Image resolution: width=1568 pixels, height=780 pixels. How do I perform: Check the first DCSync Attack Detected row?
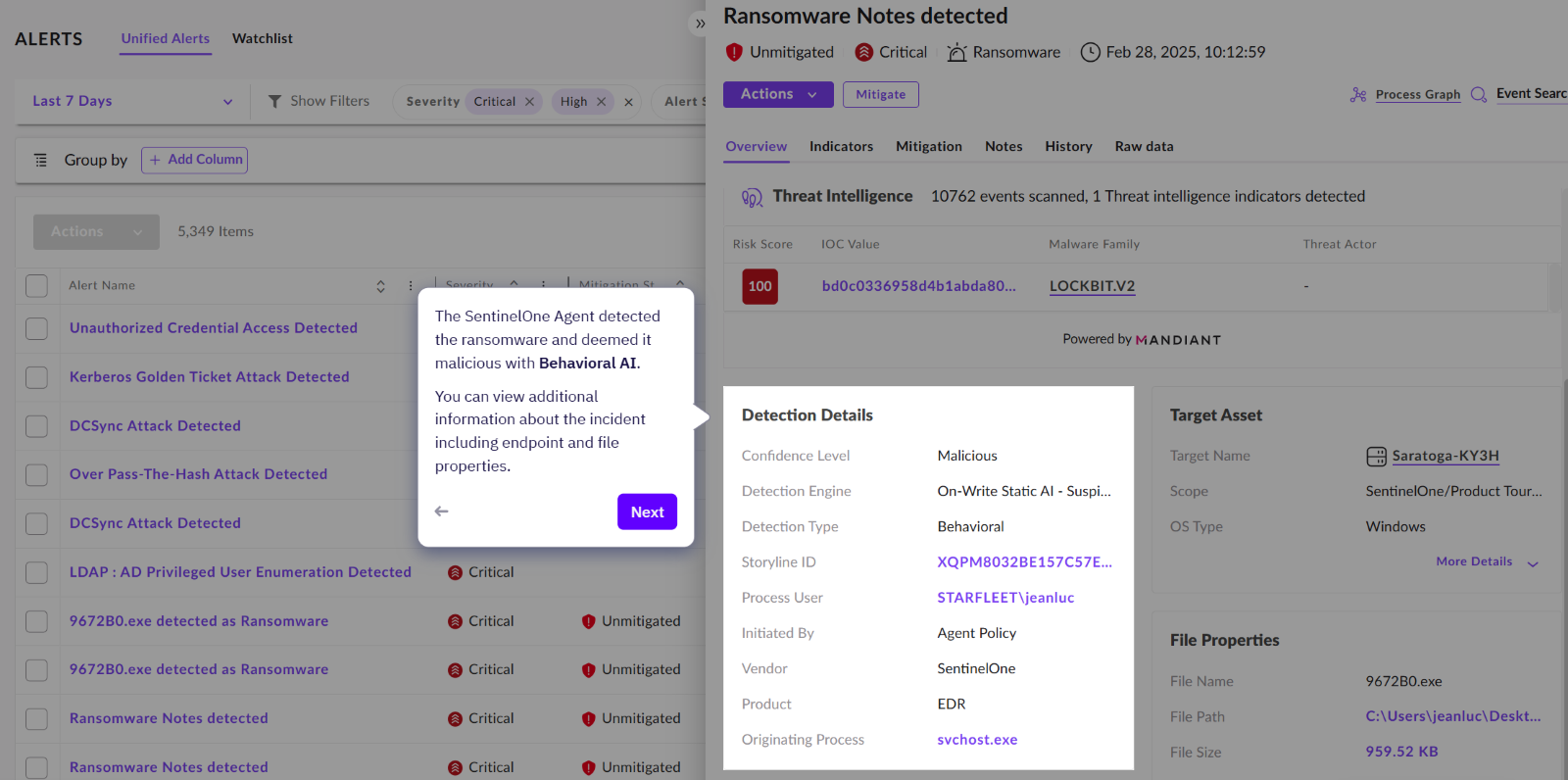36,426
